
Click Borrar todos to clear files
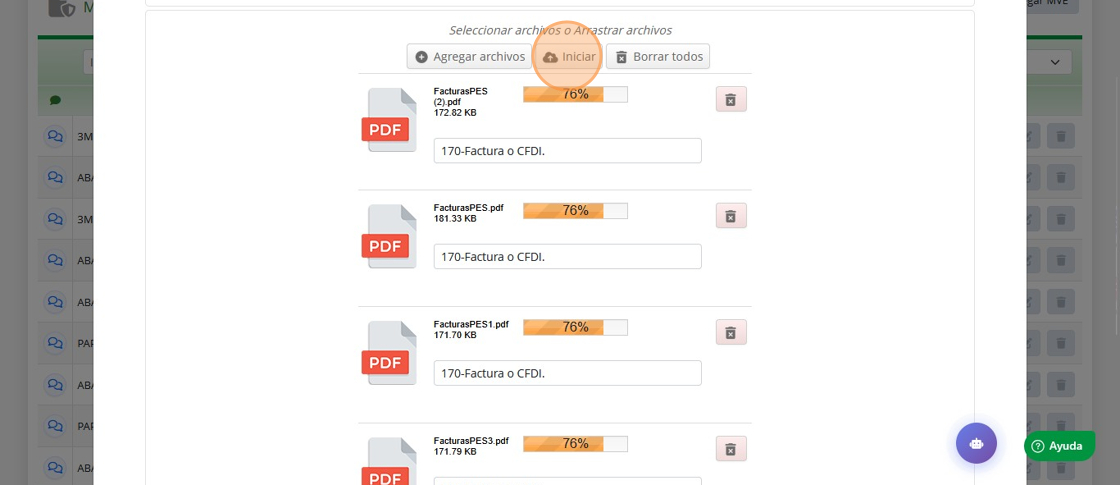[658, 57]
